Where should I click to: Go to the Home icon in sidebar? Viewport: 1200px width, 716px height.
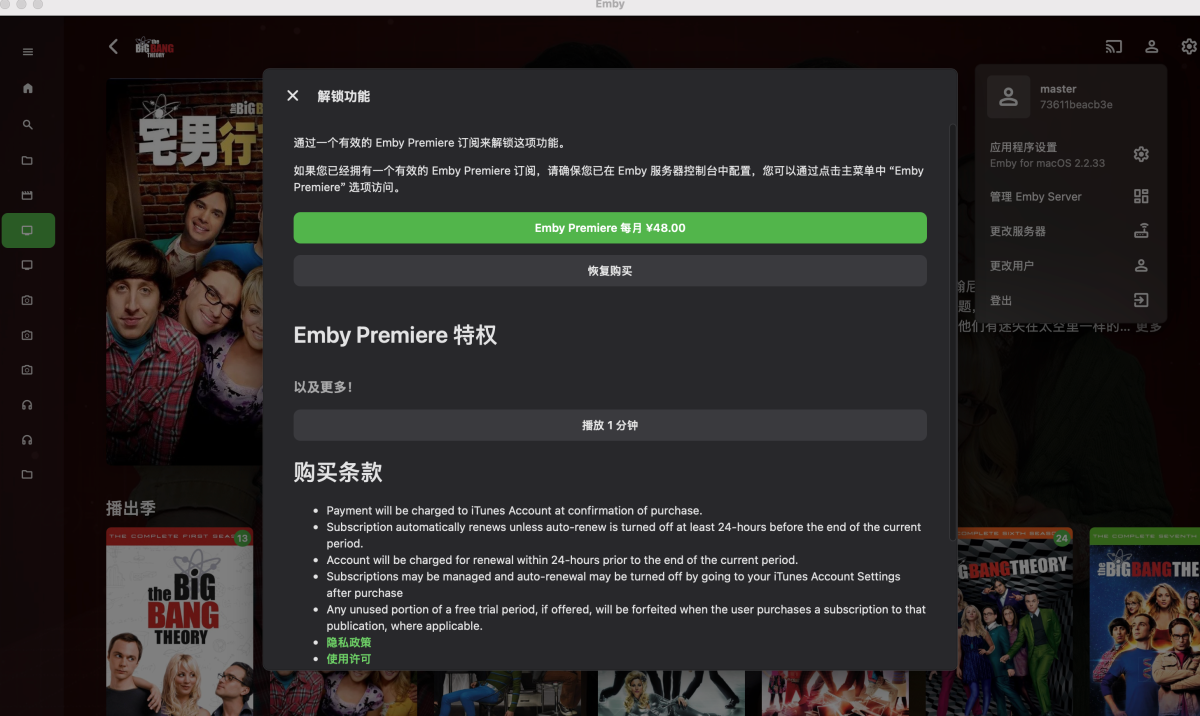point(28,88)
